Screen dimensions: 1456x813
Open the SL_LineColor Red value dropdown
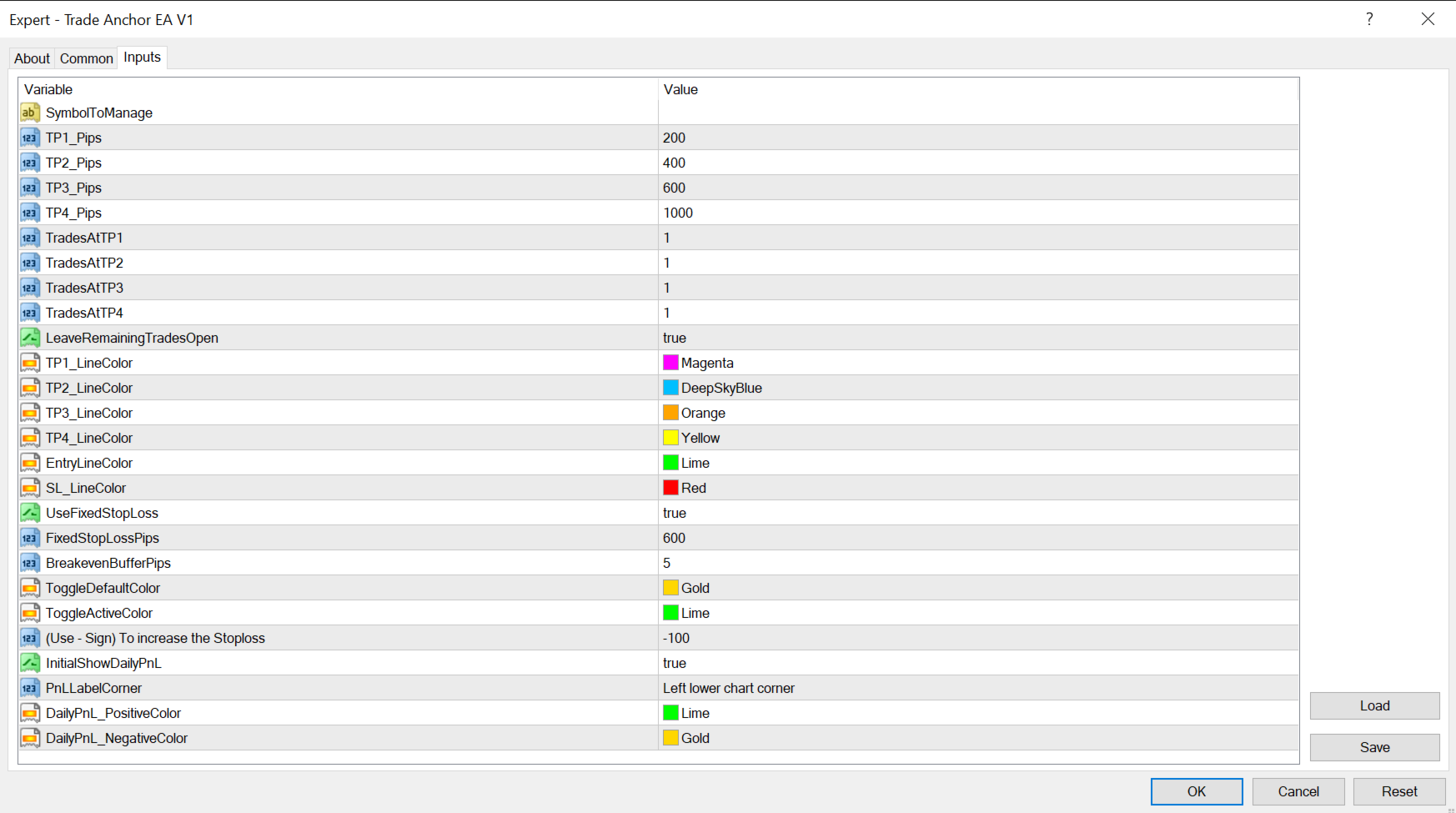tap(978, 488)
